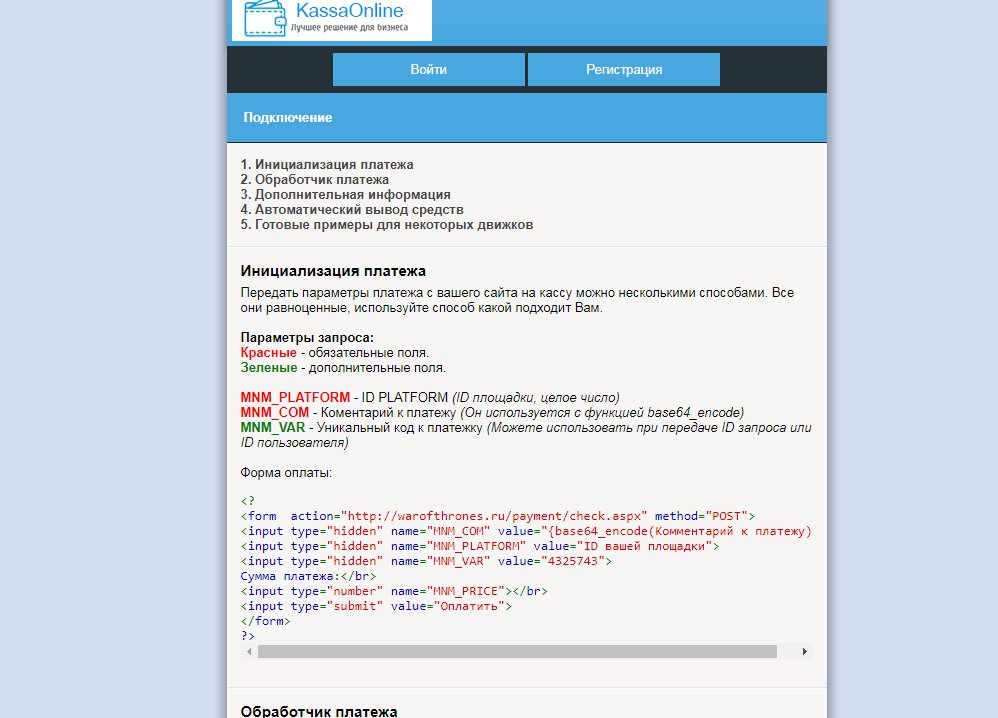Click the 'Красные' legend word
The width and height of the screenshot is (998, 718).
[x=269, y=353]
